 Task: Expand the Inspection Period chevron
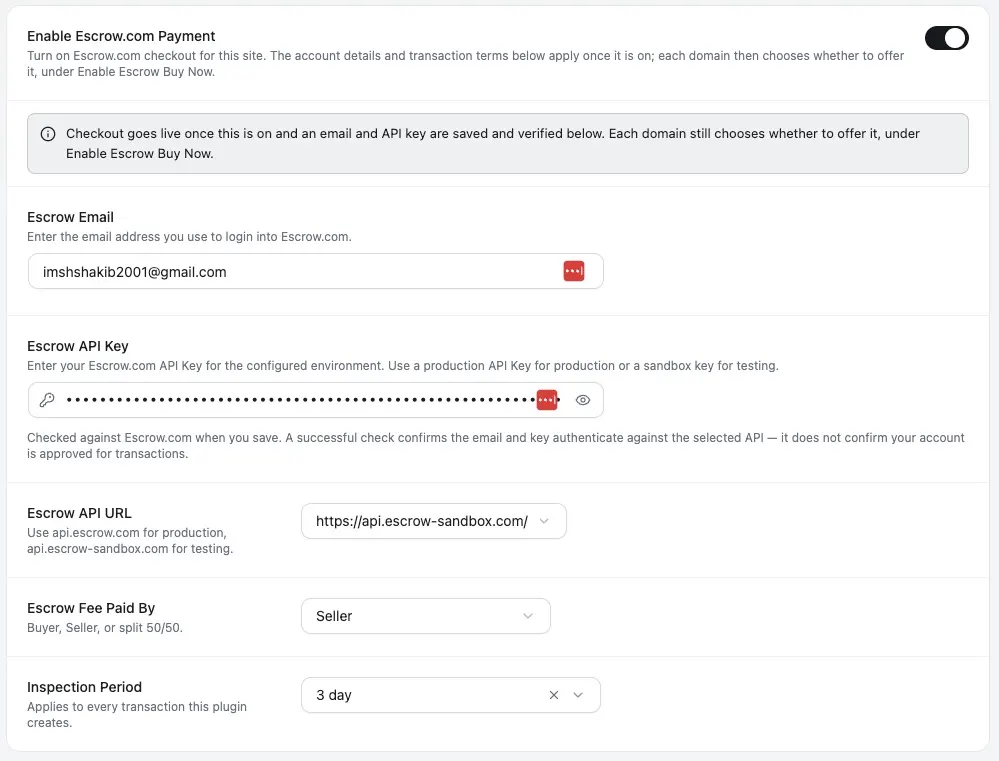(578, 695)
